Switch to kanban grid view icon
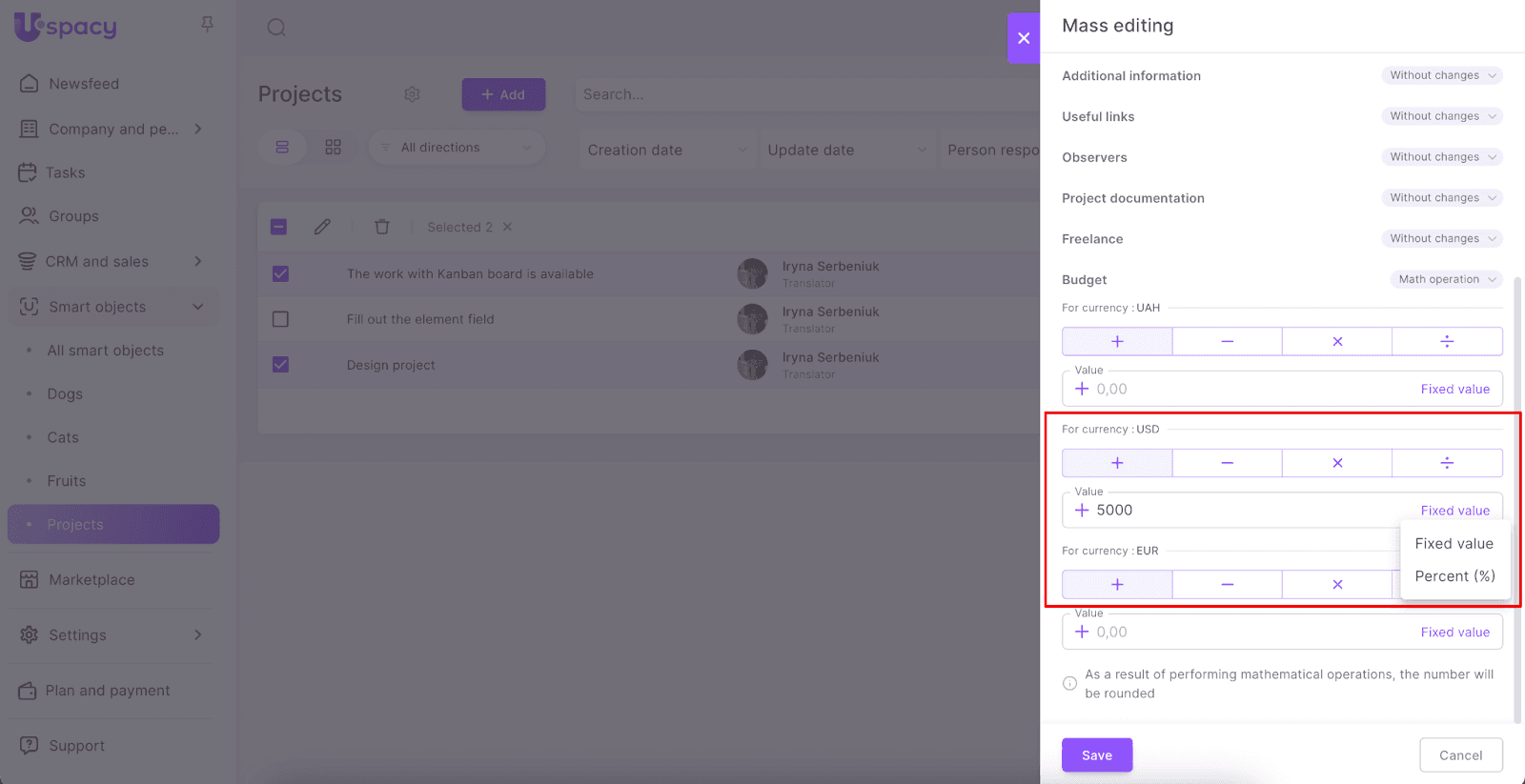1525x784 pixels. coord(333,148)
